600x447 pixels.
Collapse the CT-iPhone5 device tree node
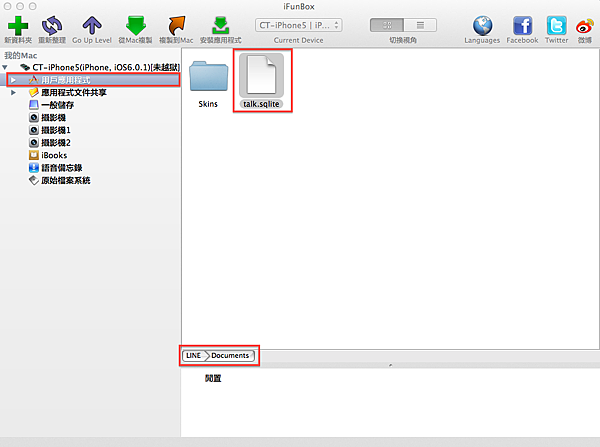[5, 67]
